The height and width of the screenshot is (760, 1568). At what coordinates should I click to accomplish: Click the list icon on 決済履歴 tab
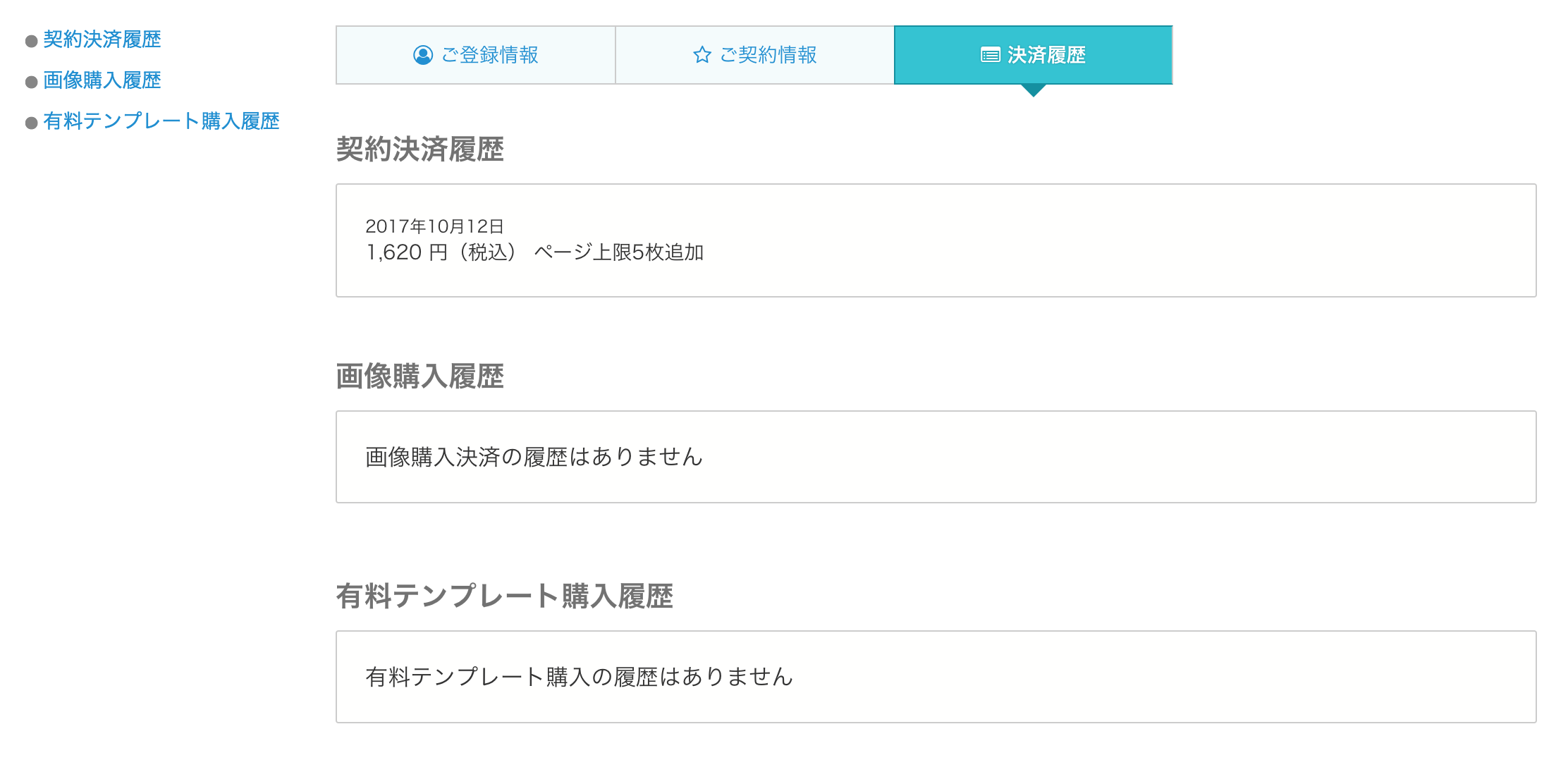pyautogui.click(x=990, y=55)
